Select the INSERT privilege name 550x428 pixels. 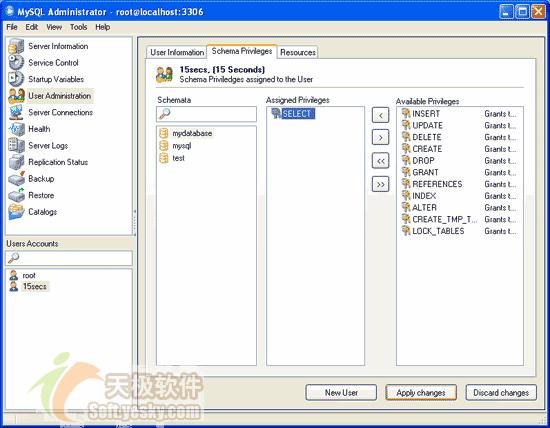tap(426, 113)
